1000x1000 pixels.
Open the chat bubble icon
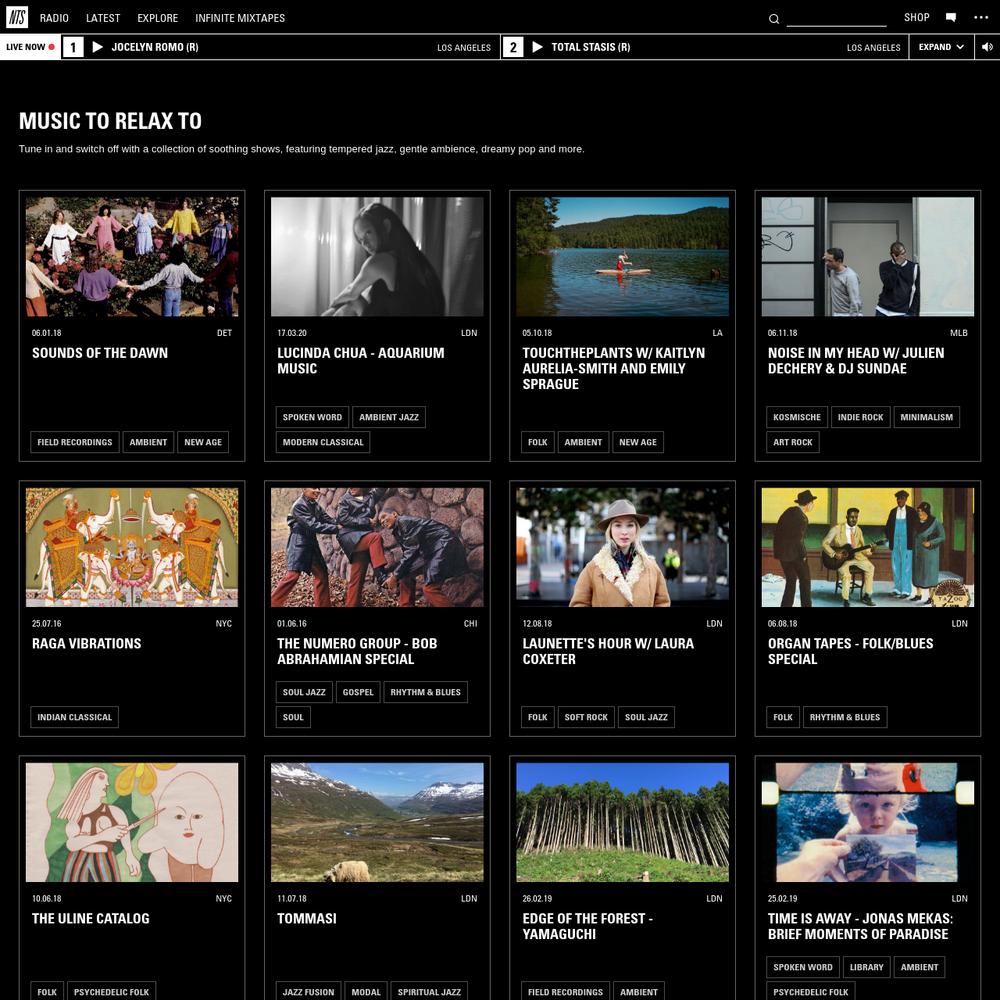[950, 17]
